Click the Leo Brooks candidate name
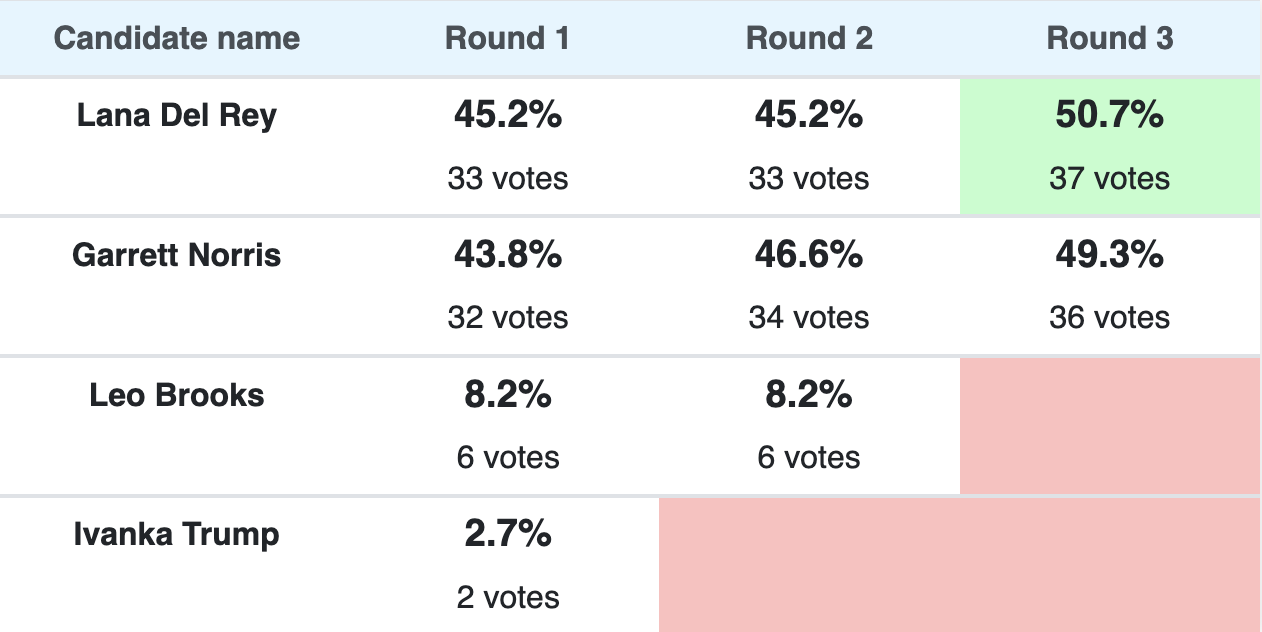 177,395
